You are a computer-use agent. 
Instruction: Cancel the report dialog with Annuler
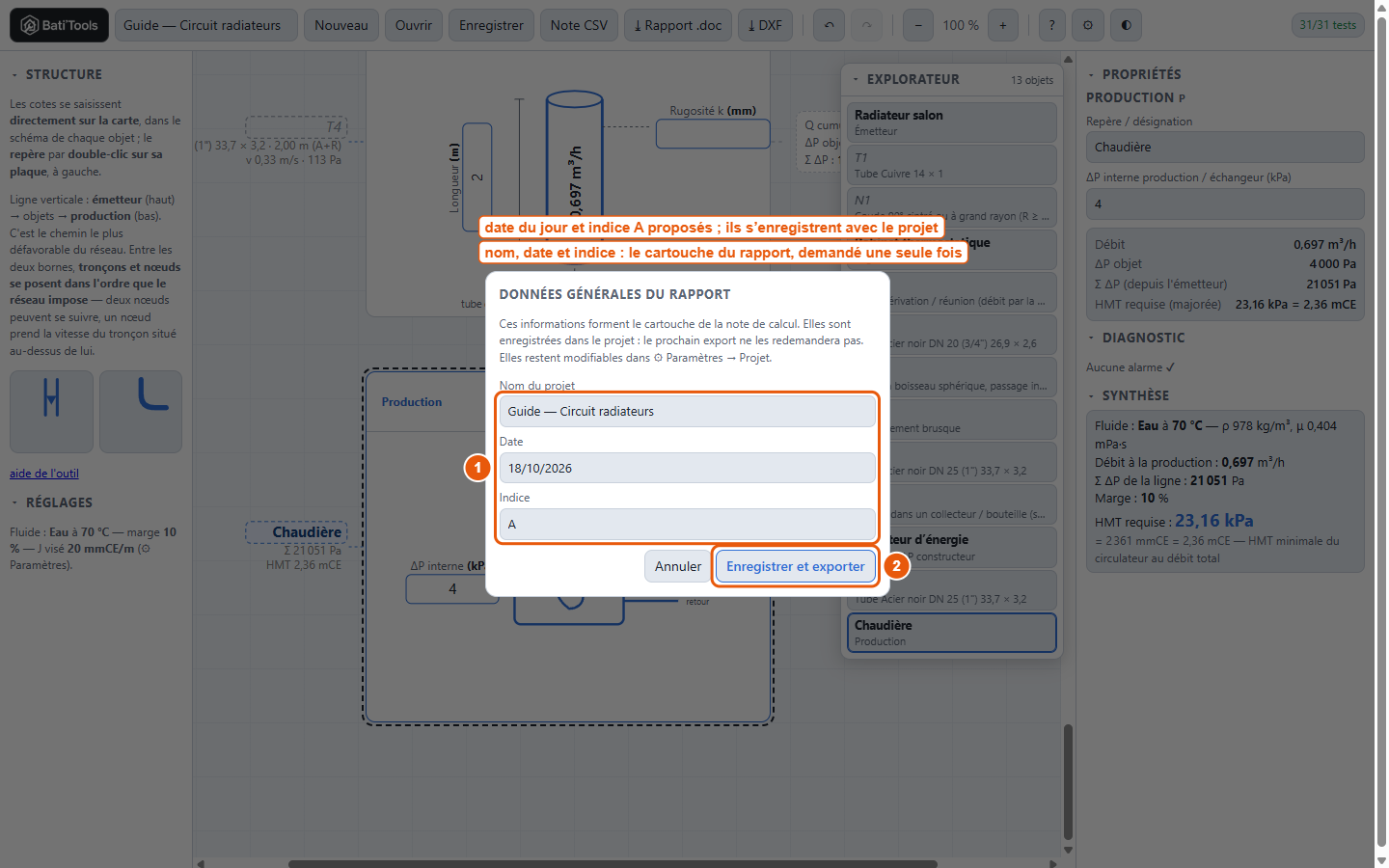pos(678,566)
